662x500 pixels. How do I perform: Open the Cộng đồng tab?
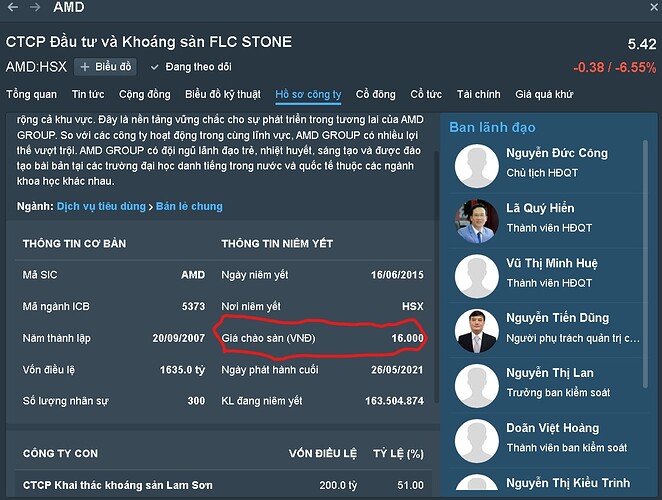(145, 95)
